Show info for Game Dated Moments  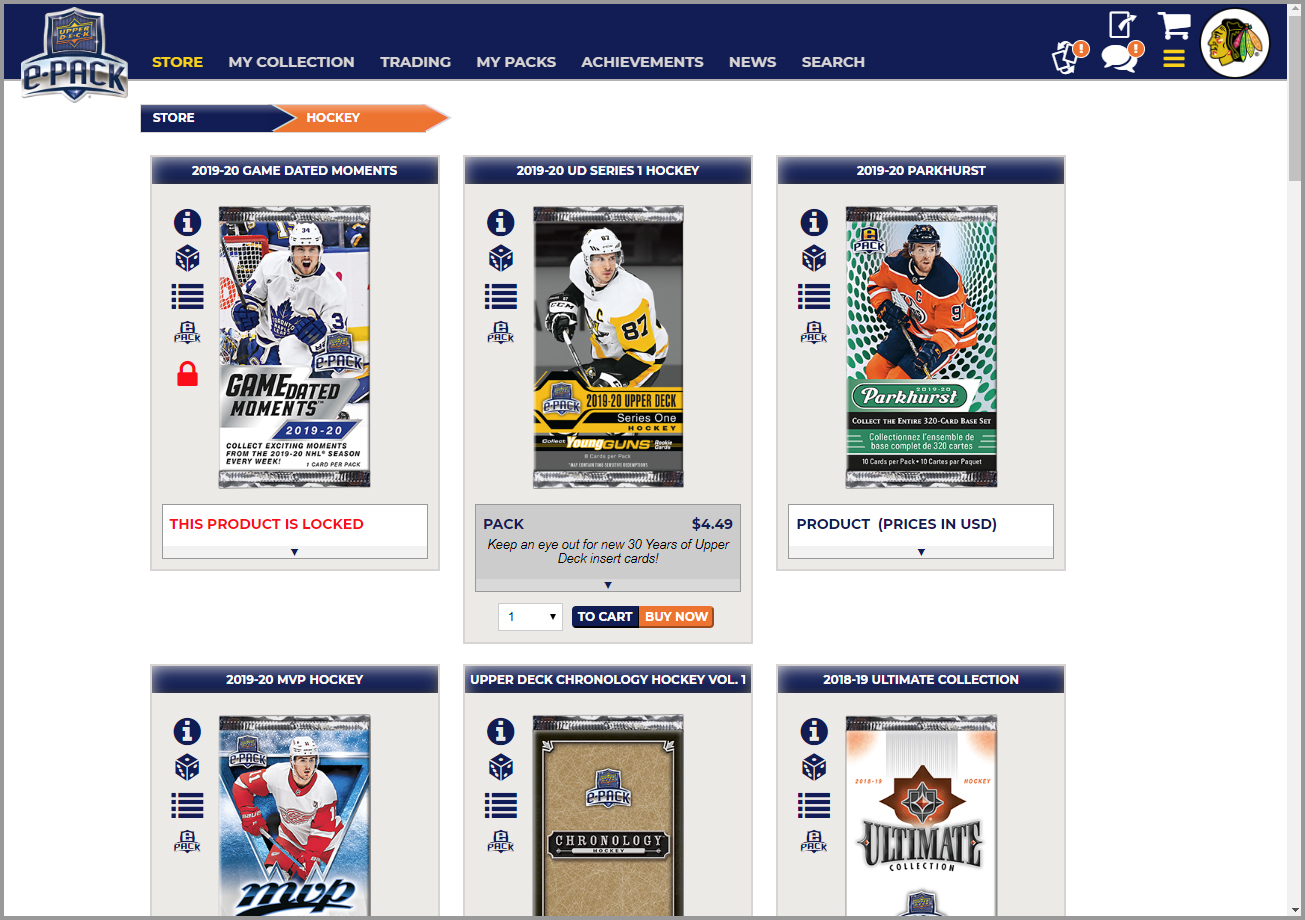pos(187,222)
